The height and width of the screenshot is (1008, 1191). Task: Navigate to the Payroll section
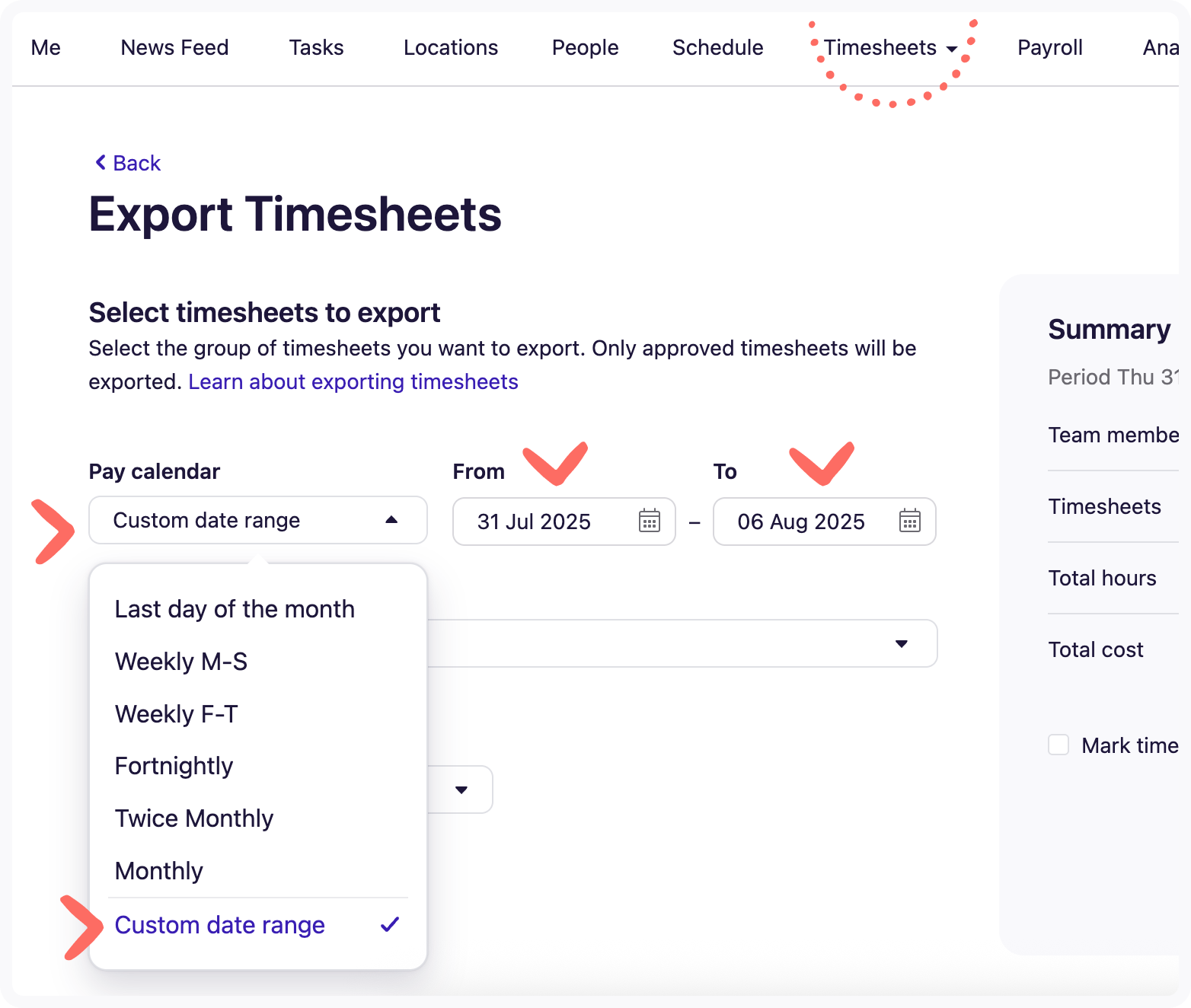[1049, 47]
